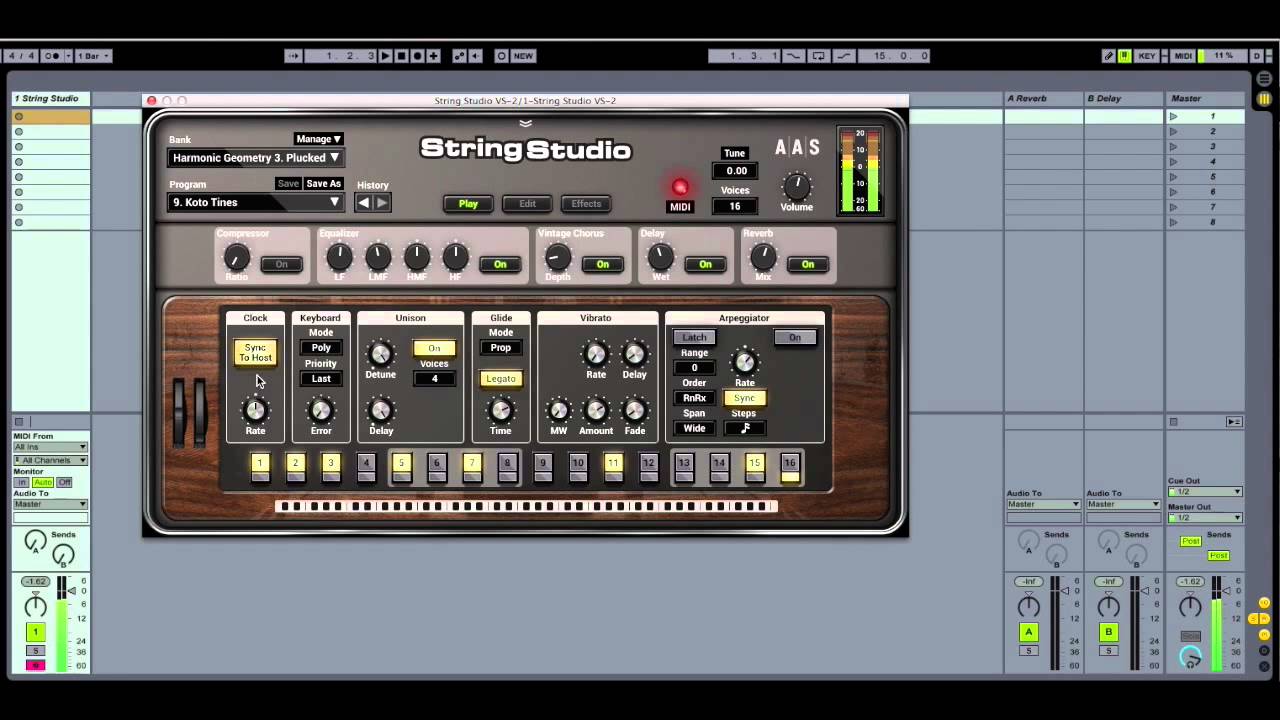1280x720 pixels.
Task: Click track 1 activator button
Action: tap(35, 632)
